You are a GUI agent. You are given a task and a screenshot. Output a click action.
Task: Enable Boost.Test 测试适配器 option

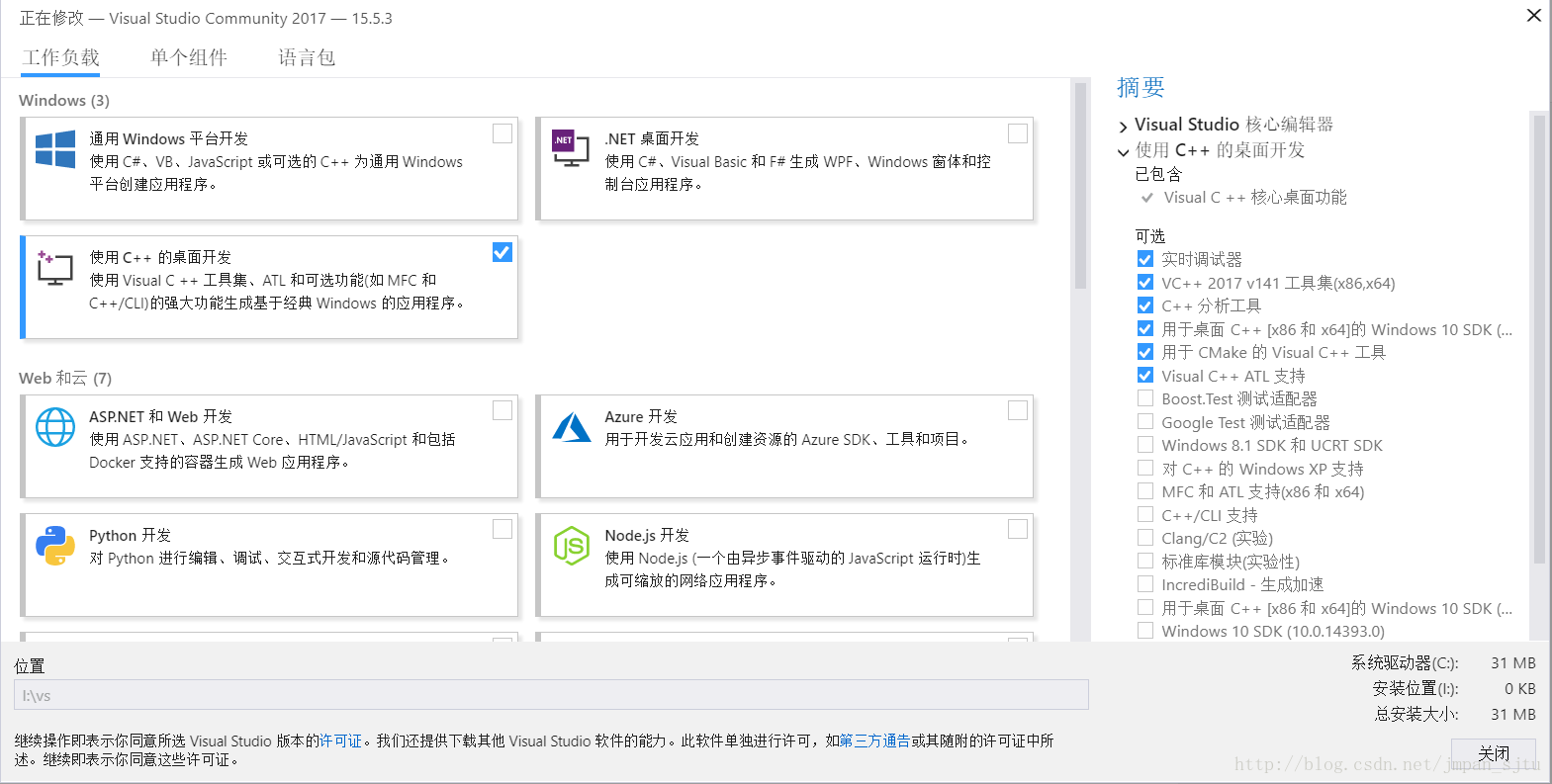1145,398
